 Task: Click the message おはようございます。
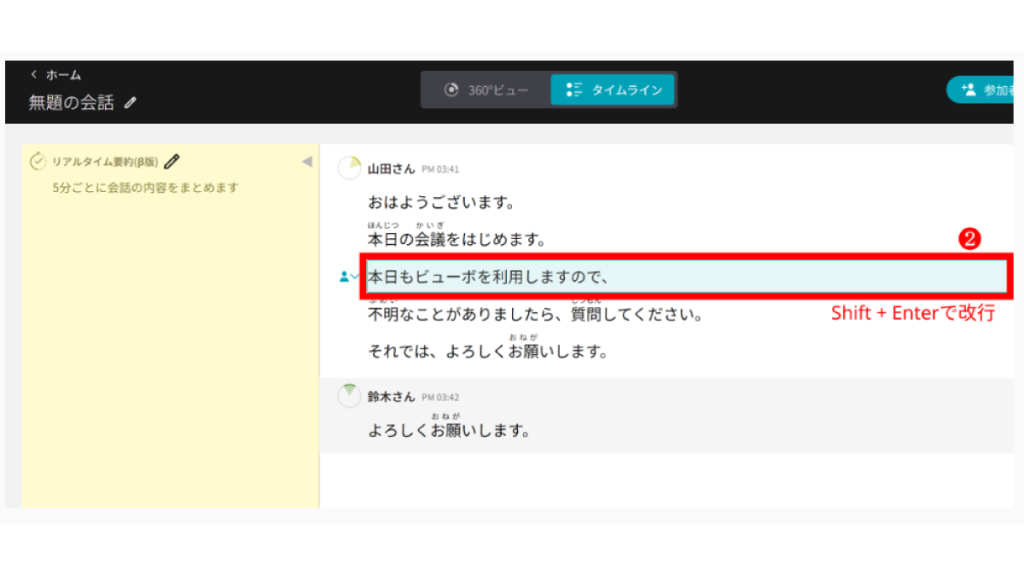(x=441, y=203)
